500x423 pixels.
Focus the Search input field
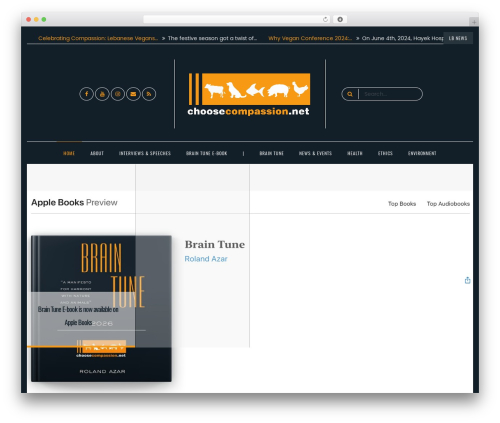(x=390, y=94)
